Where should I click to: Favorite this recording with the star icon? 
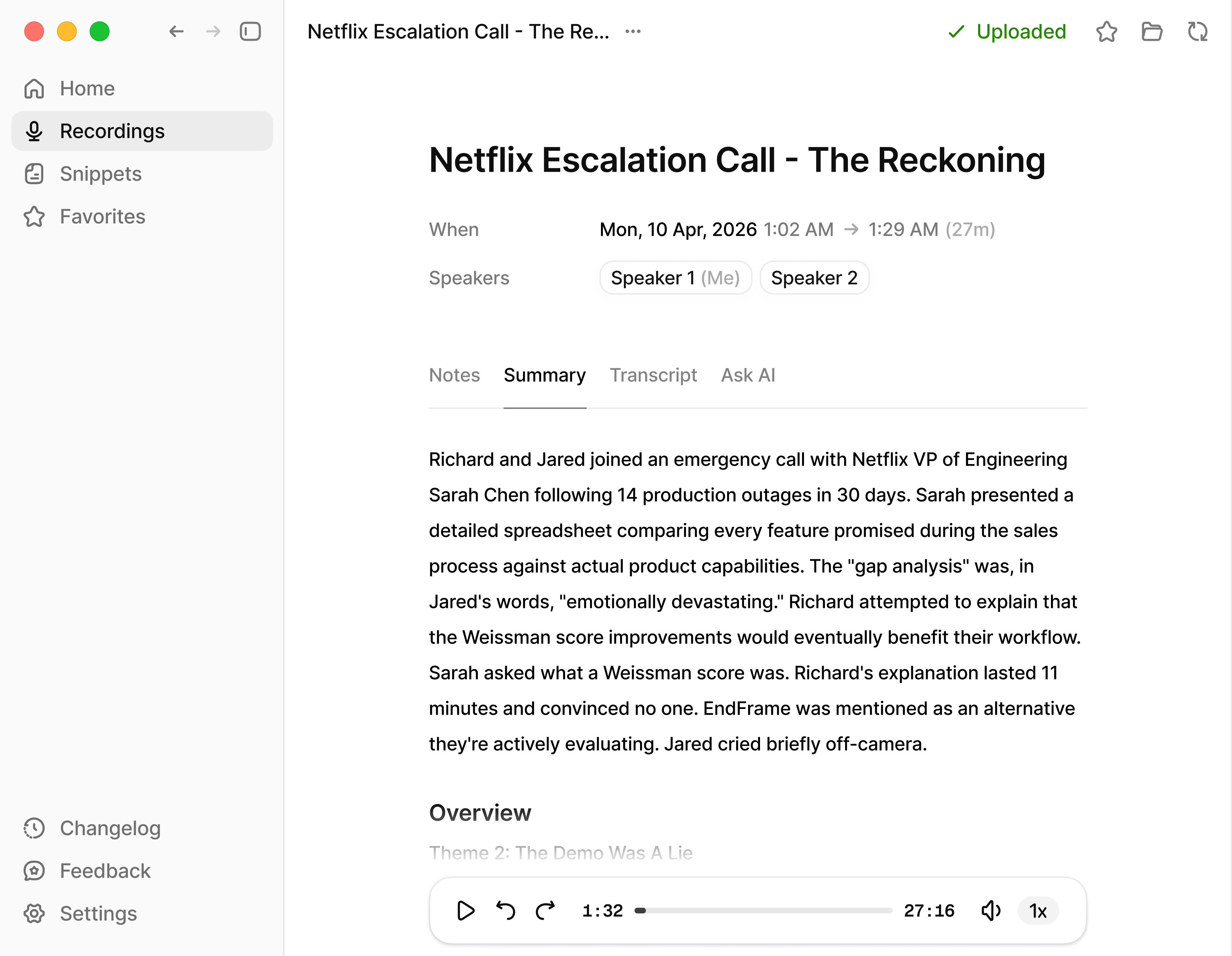[x=1106, y=32]
